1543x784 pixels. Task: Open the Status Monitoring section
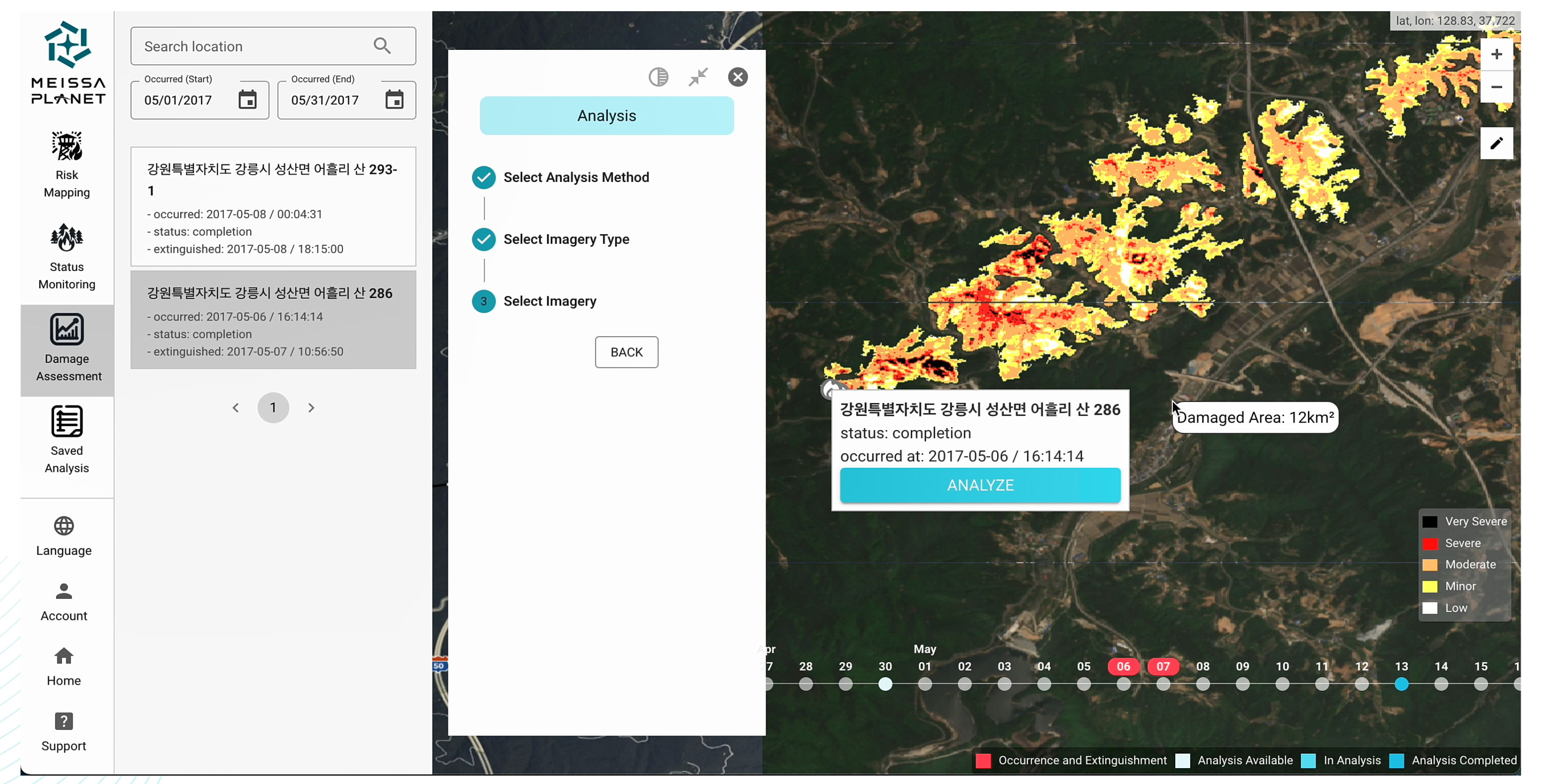tap(66, 256)
